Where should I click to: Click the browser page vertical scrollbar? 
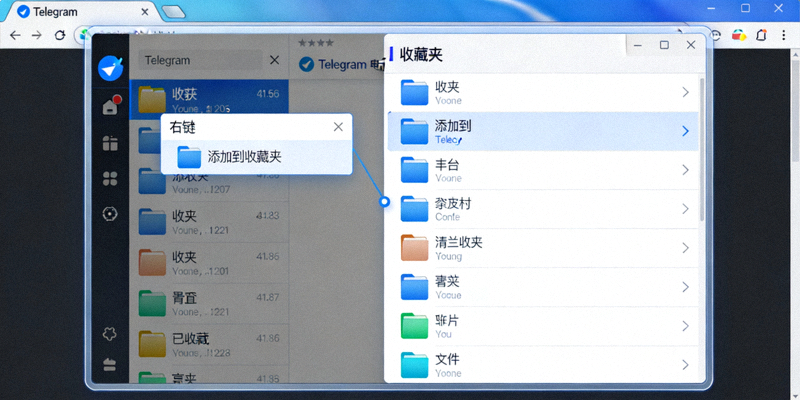794,113
